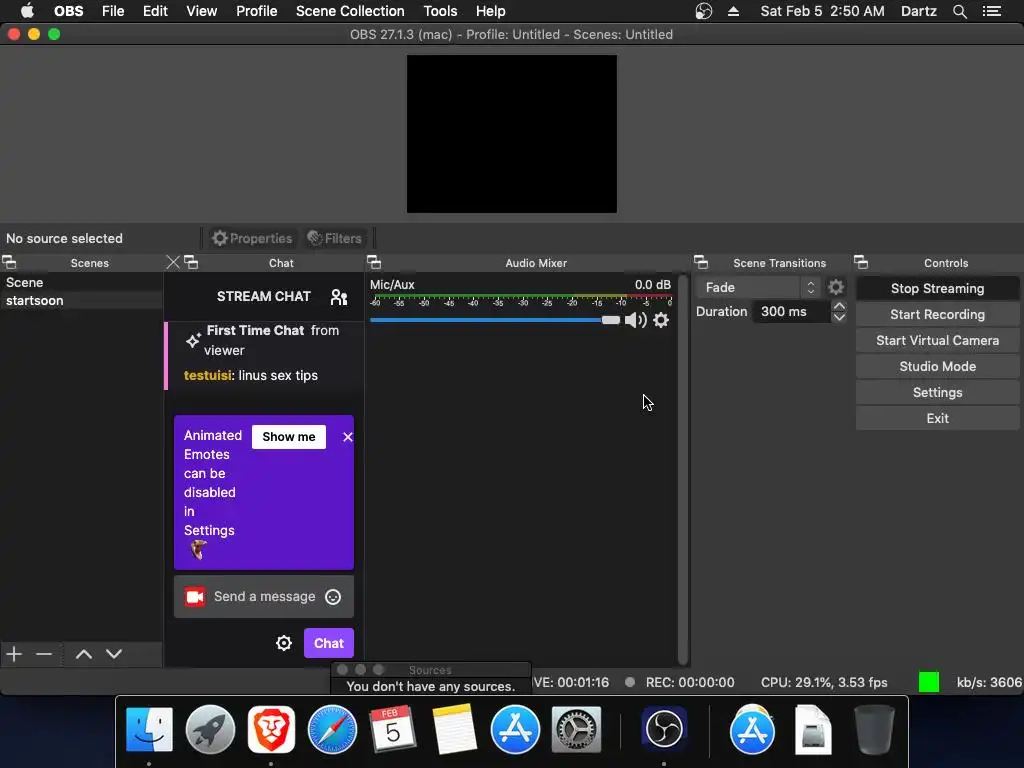The image size is (1024, 768).
Task: Enable Studio Mode
Action: pyautogui.click(x=937, y=367)
